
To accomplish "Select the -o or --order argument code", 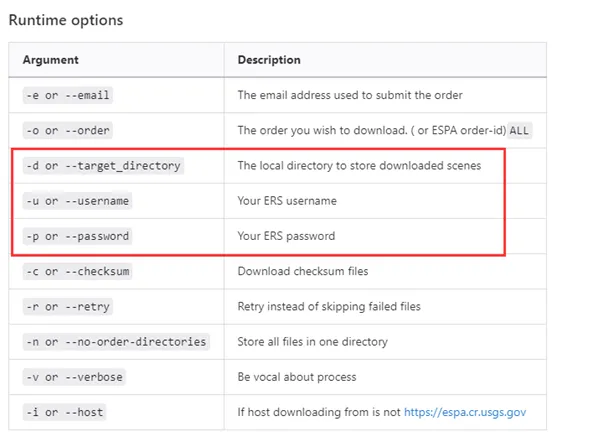I will click(x=66, y=130).
